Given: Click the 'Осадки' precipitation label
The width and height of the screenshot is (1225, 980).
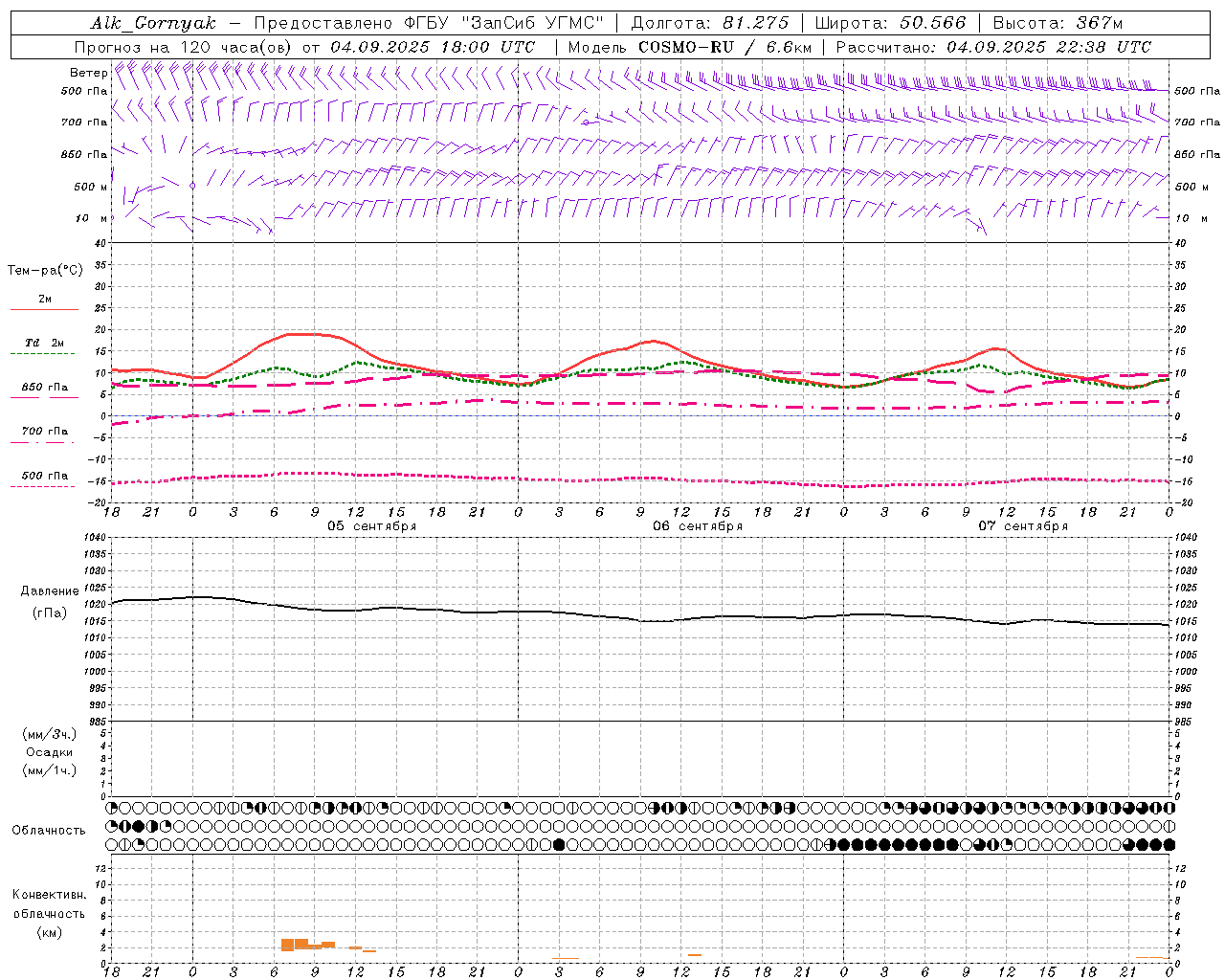Looking at the screenshot, I should pyautogui.click(x=50, y=753).
